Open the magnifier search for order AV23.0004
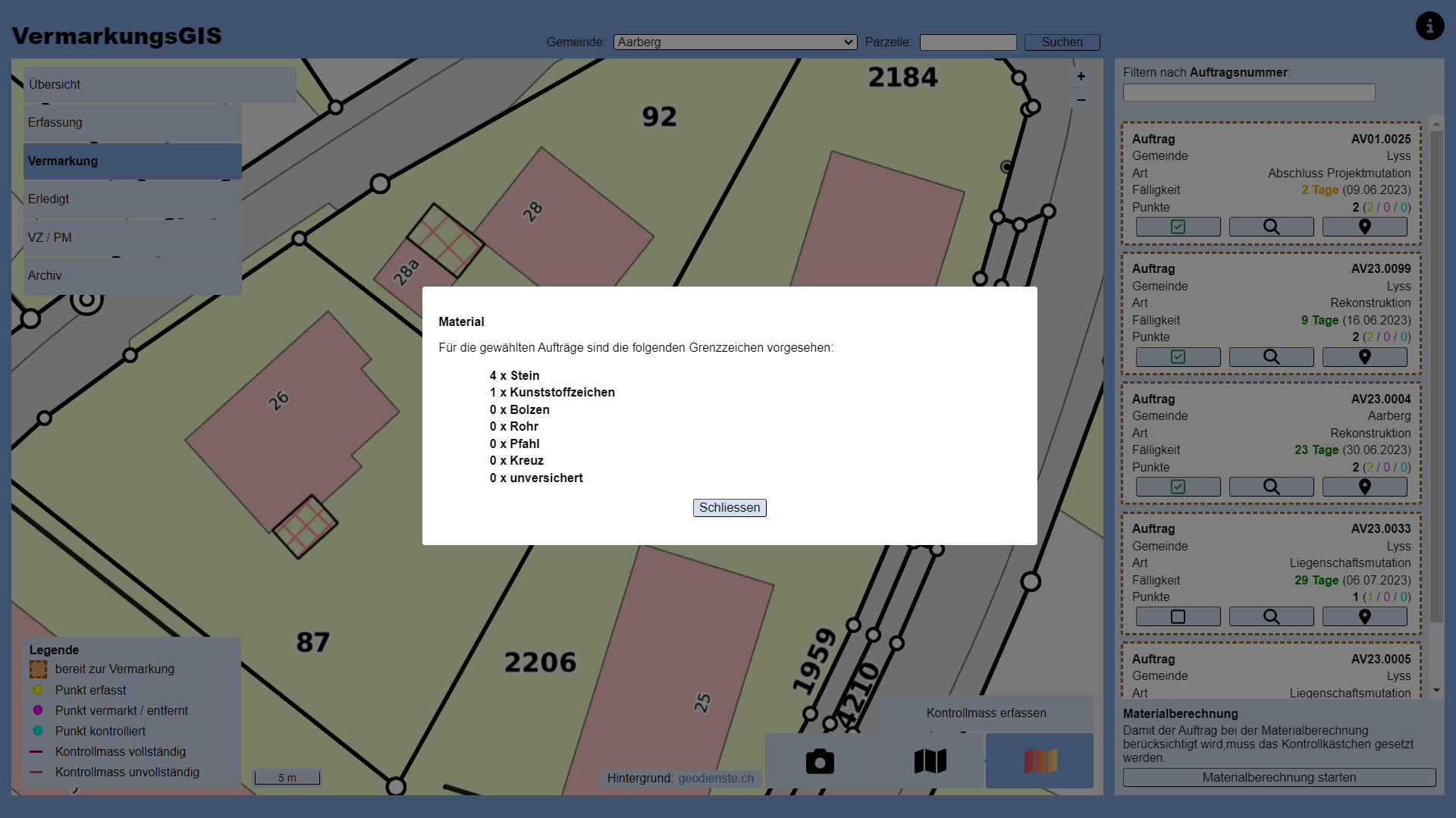The height and width of the screenshot is (818, 1456). pyautogui.click(x=1271, y=486)
